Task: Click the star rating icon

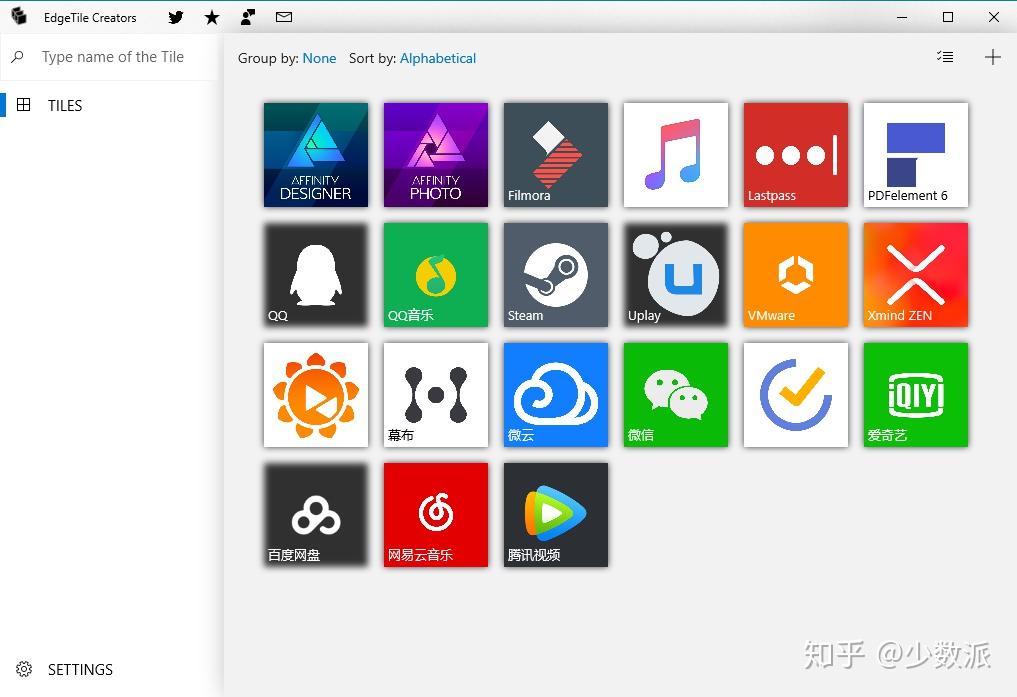Action: [x=211, y=18]
